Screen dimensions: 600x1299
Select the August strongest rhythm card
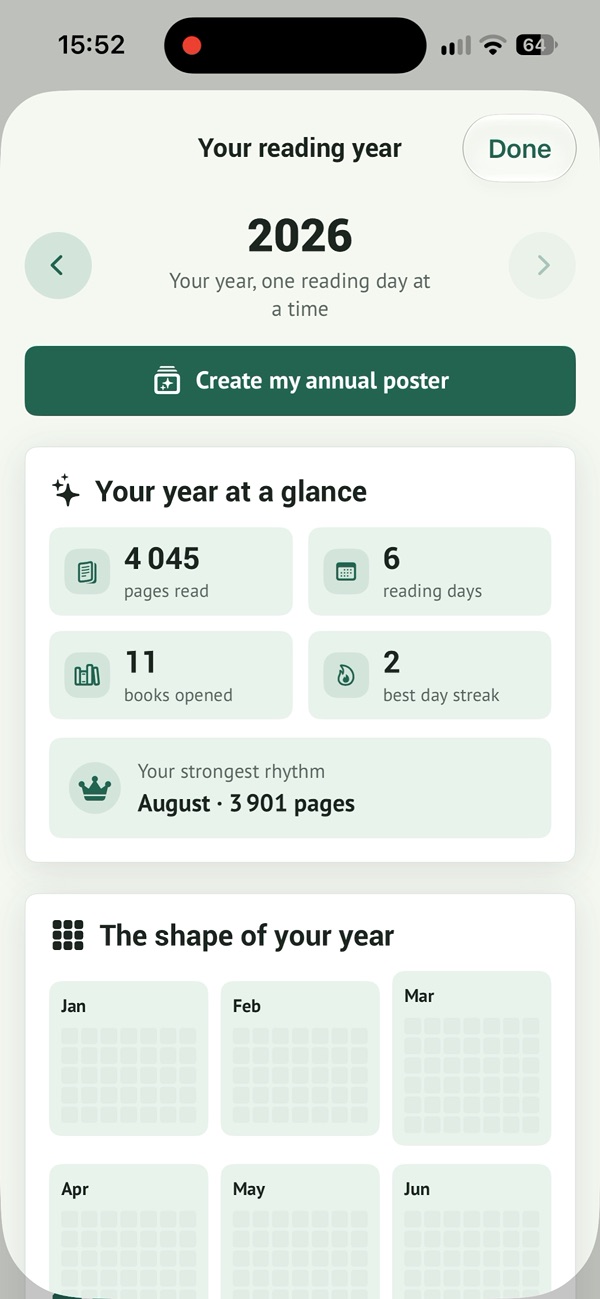pos(300,788)
